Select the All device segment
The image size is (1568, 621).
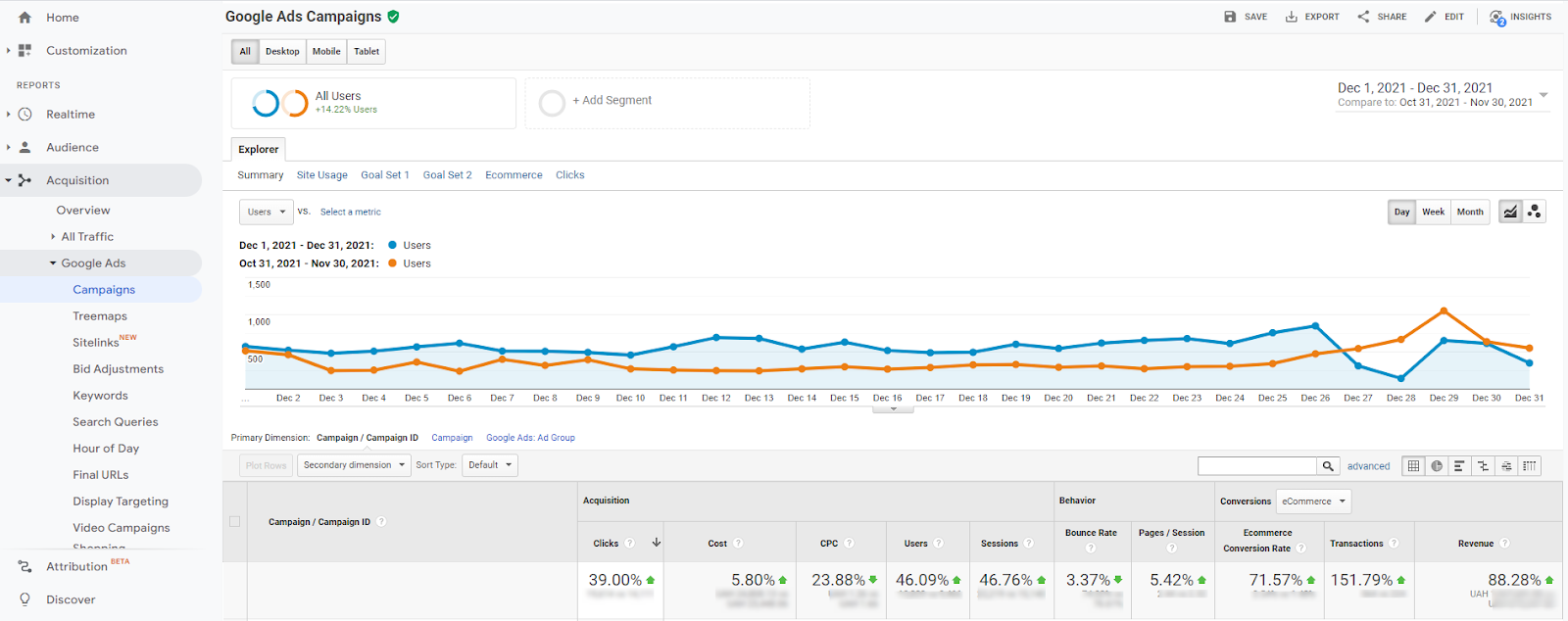[x=245, y=52]
